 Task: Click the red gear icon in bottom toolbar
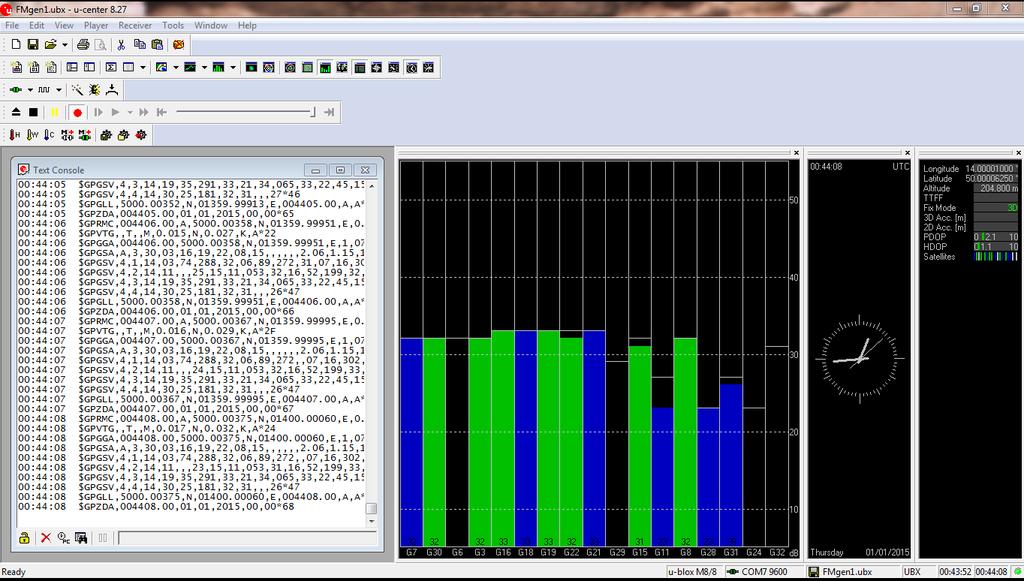tap(140, 134)
